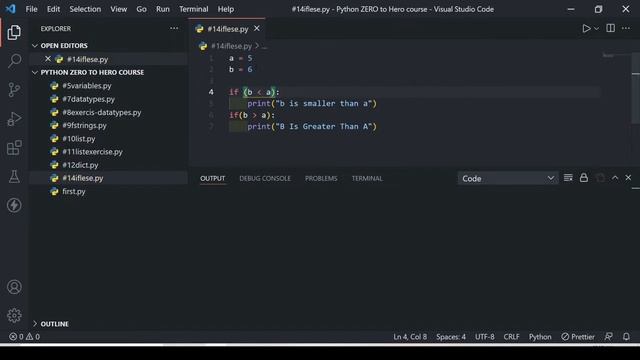Open the Accounts menu icon

coord(14,287)
